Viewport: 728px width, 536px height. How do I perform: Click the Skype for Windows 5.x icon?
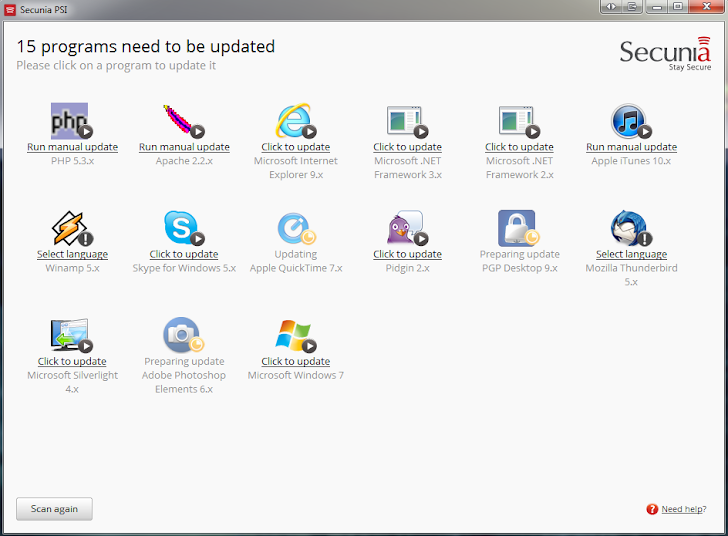(x=182, y=228)
